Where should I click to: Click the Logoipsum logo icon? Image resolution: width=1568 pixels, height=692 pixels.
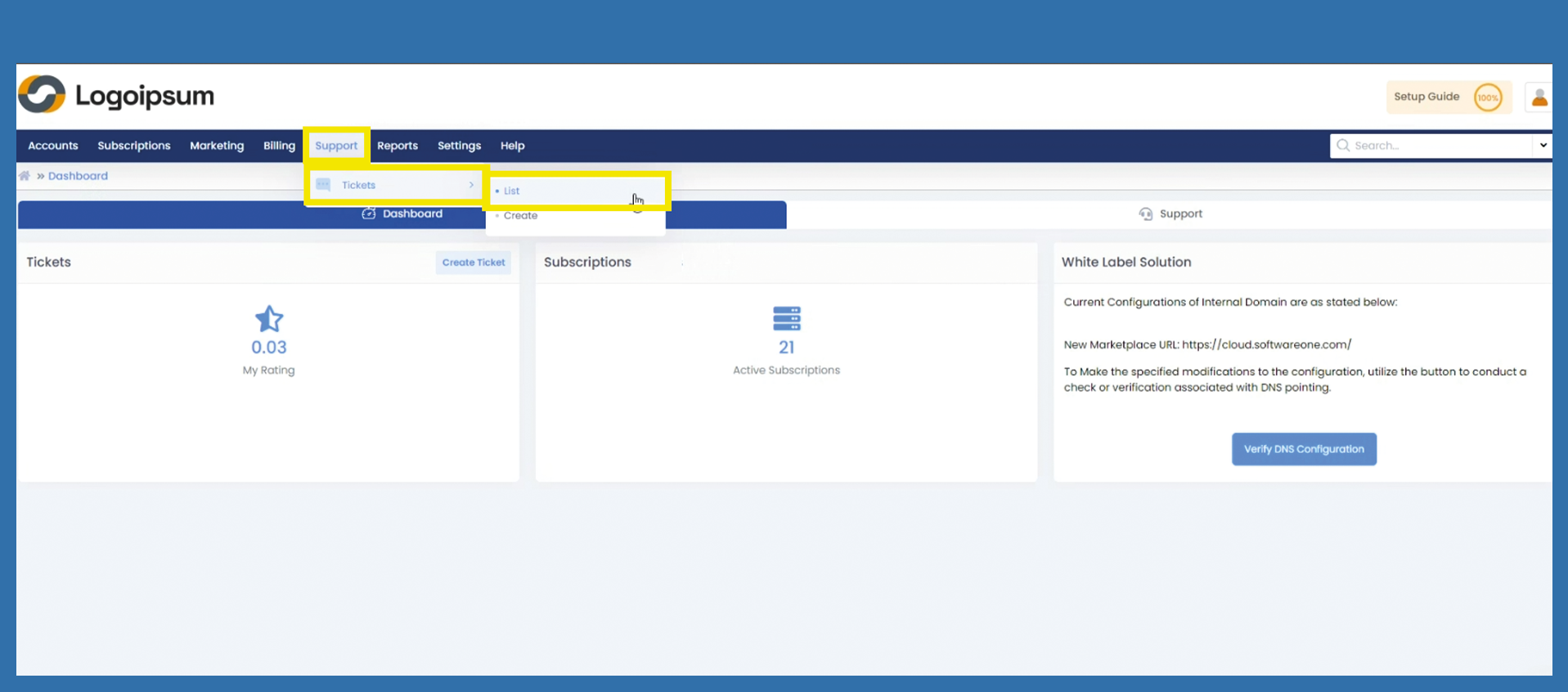click(42, 95)
